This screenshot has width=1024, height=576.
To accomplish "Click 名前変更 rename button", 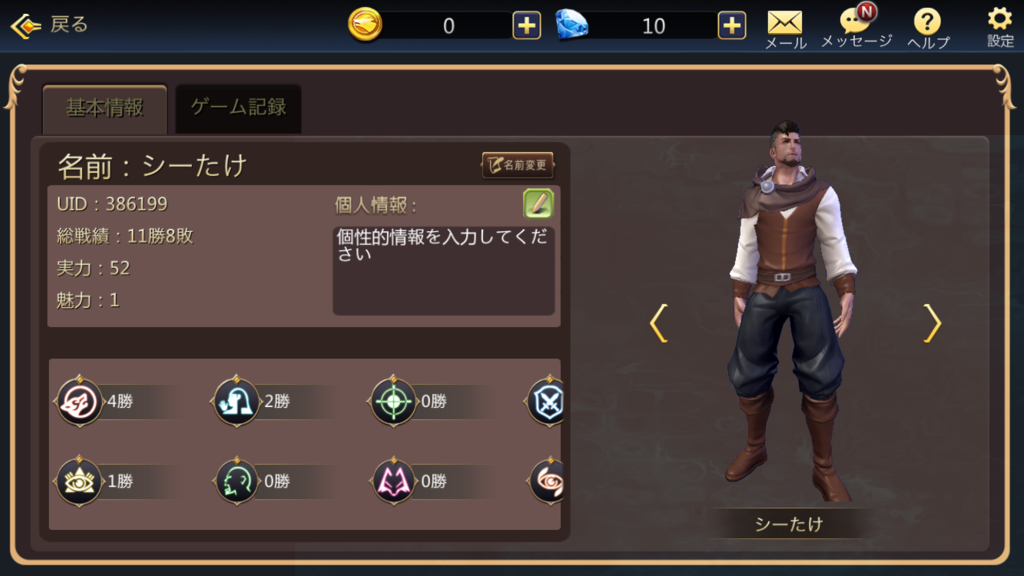I will tap(518, 165).
